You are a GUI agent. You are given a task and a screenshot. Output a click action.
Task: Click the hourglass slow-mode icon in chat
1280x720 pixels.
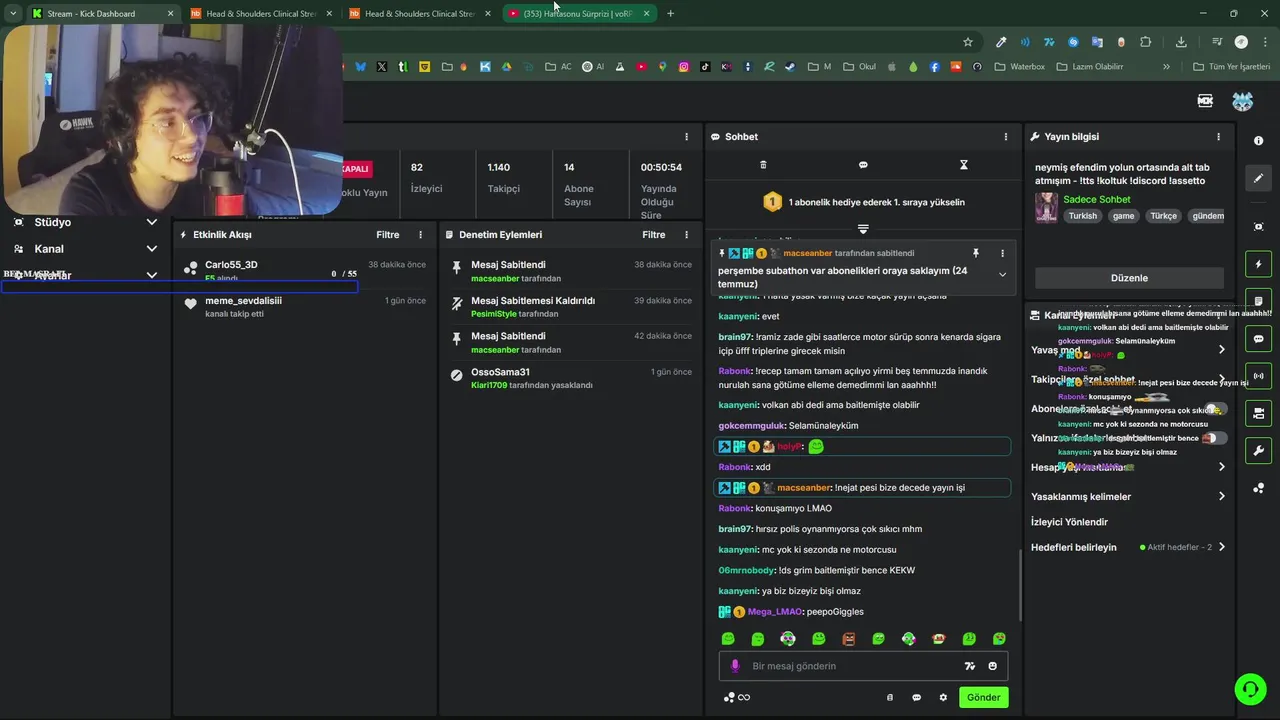[964, 165]
